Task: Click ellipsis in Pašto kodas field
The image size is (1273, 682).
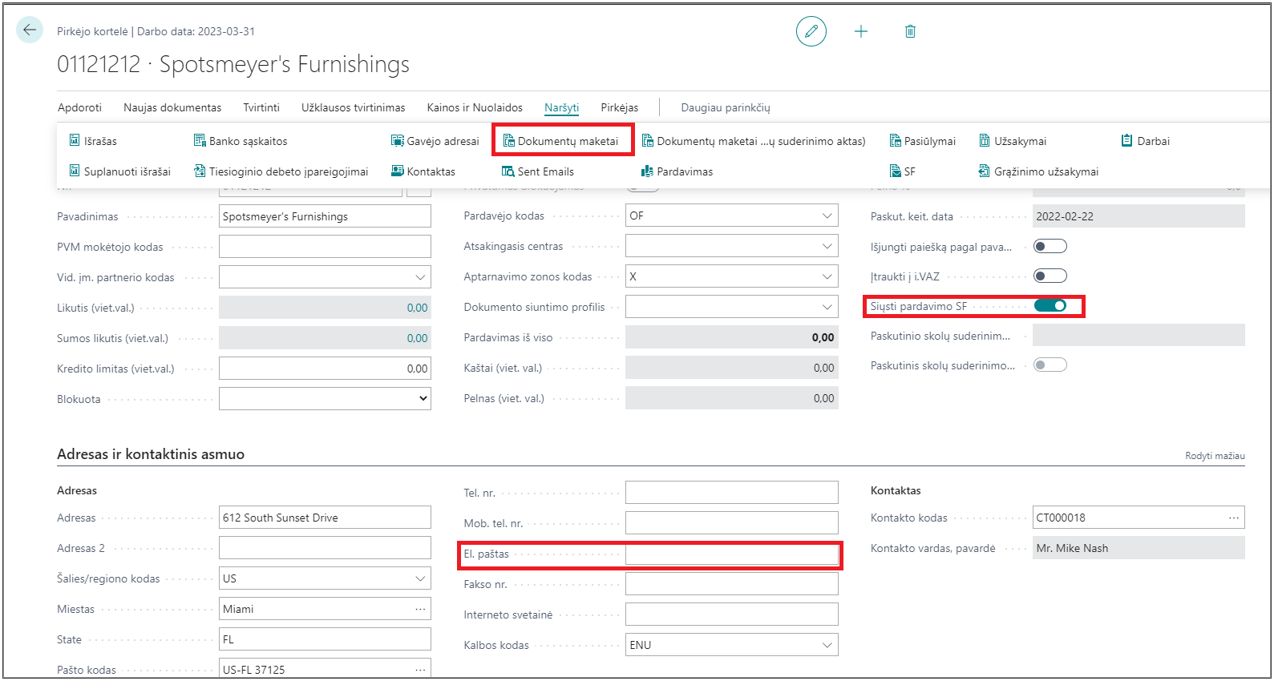Action: coord(421,669)
